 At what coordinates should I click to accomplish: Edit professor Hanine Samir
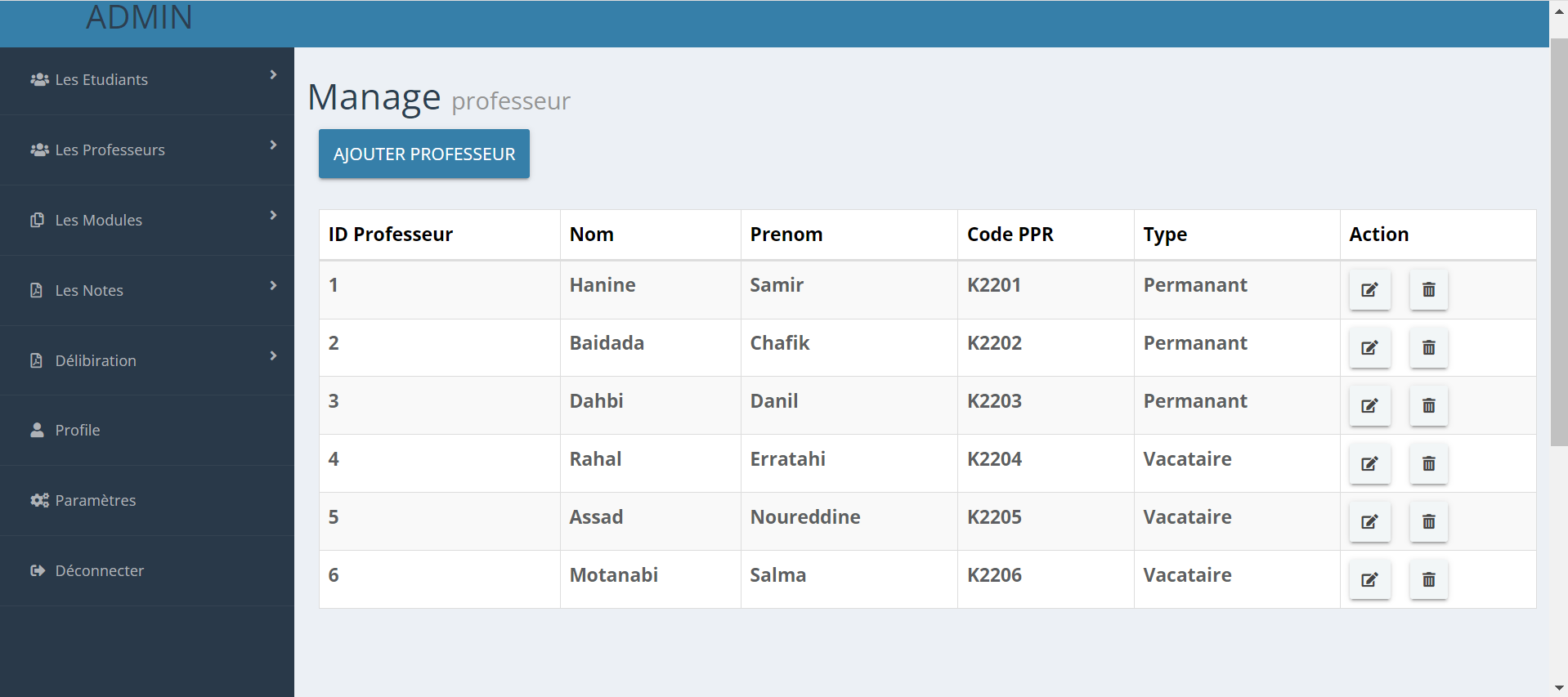1369,289
